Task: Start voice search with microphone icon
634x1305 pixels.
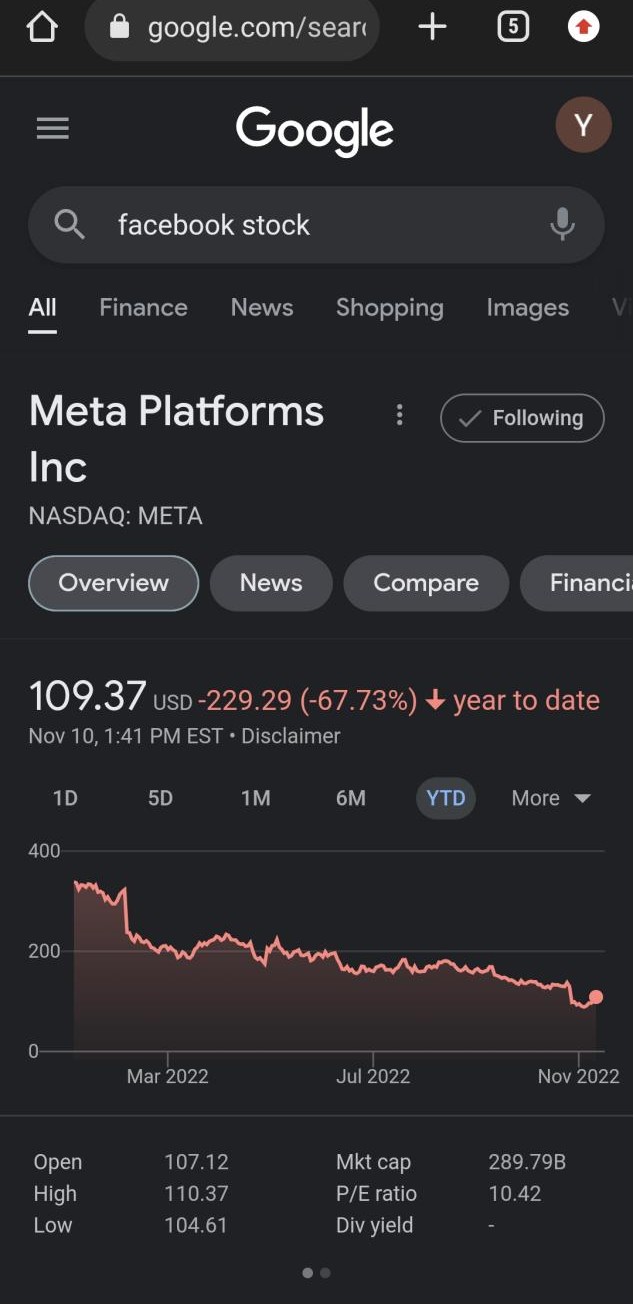Action: click(562, 224)
